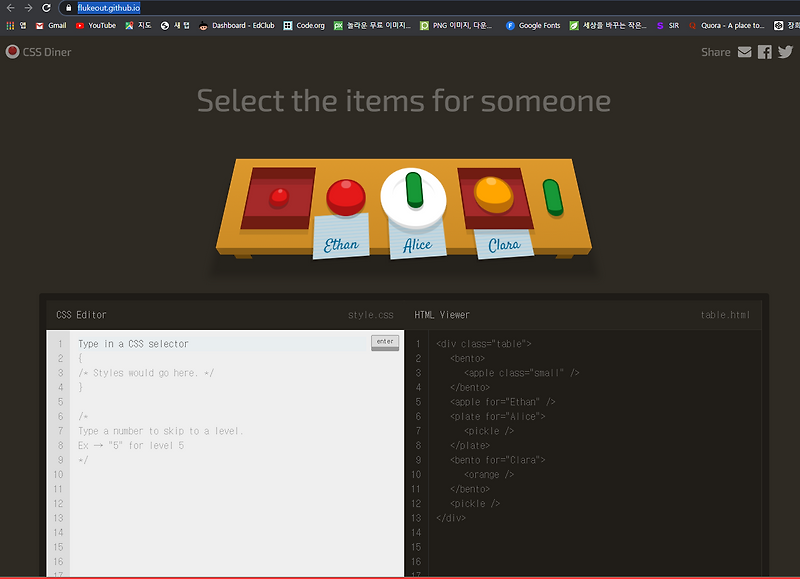Click the flukeout.github.io address bar
This screenshot has width=800, height=579.
click(x=110, y=7)
